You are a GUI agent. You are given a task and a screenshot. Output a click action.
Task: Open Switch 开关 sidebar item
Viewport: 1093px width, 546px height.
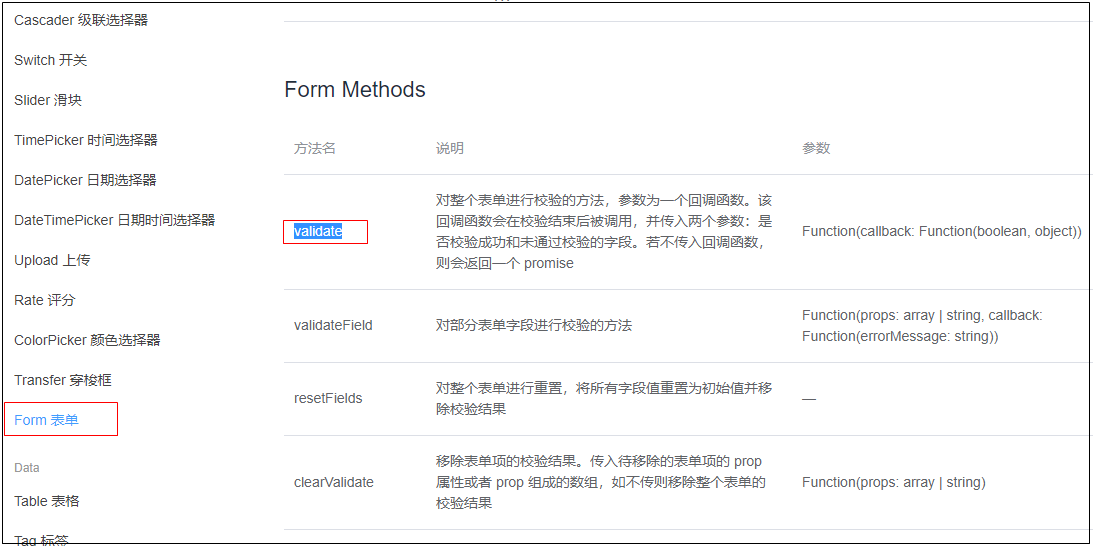(x=51, y=60)
